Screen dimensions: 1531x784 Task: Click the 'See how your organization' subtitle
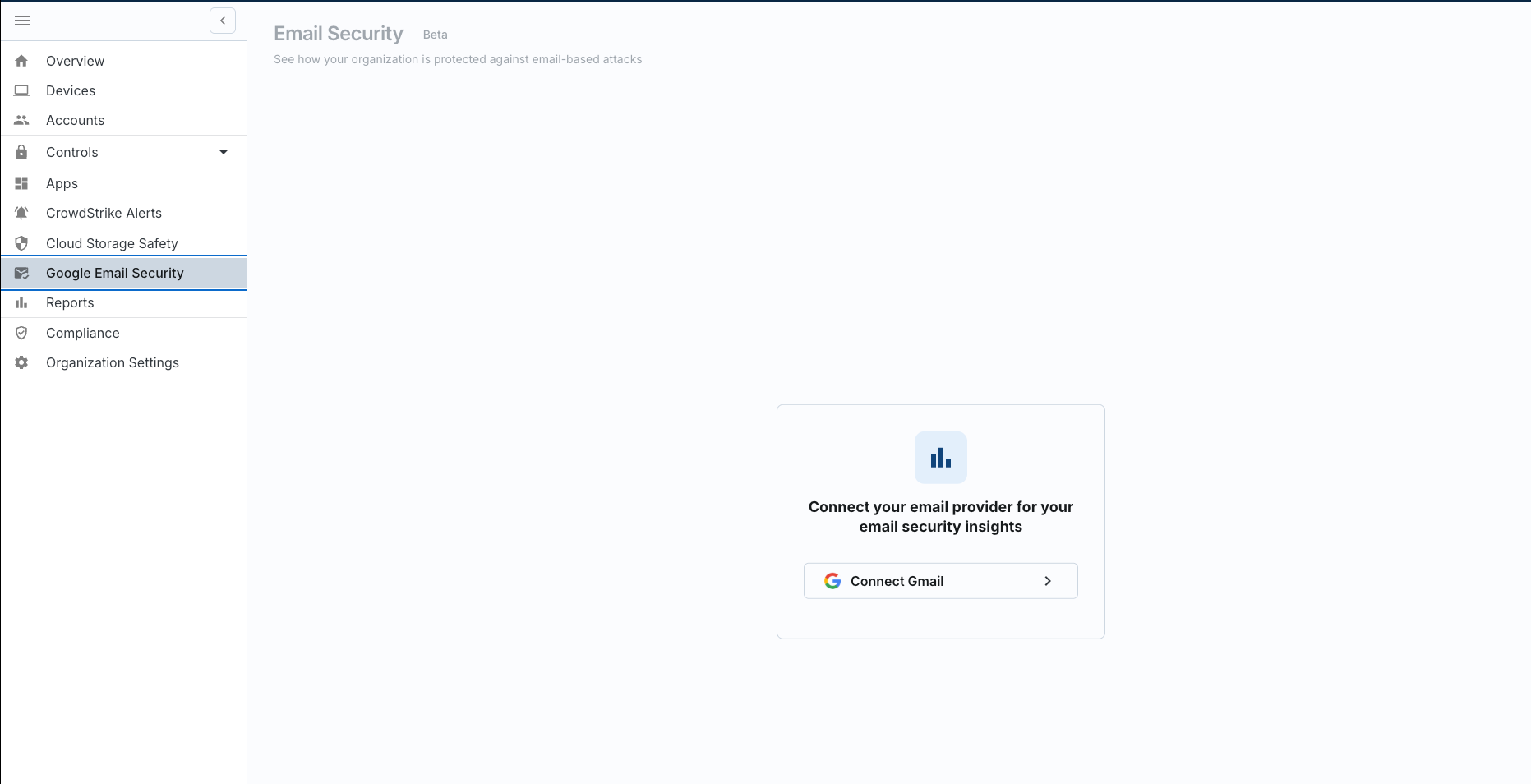458,59
